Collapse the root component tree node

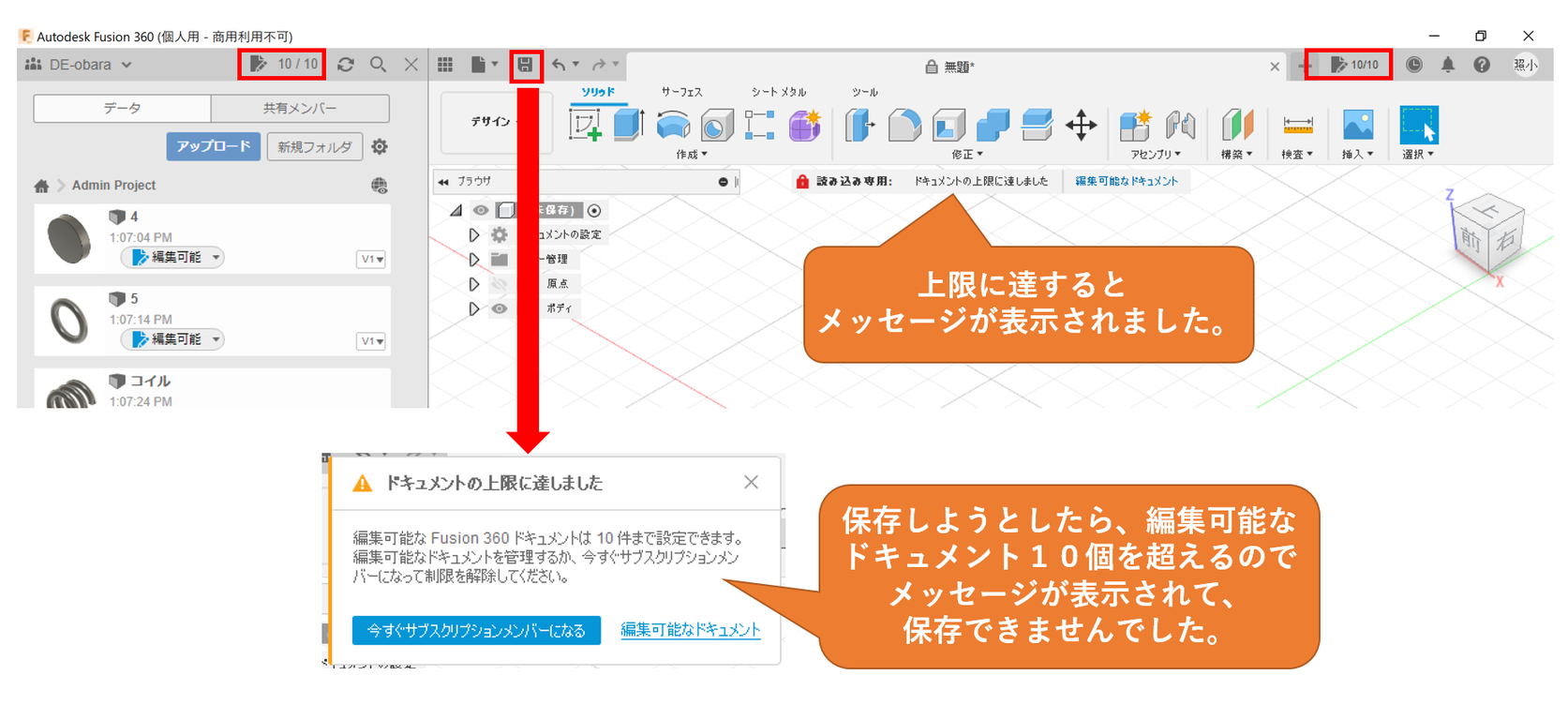tap(456, 210)
